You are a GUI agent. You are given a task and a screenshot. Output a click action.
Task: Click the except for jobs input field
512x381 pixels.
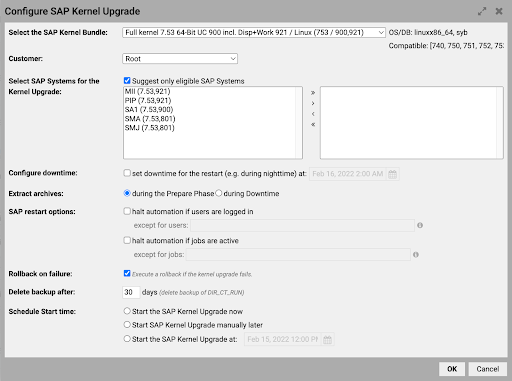pyautogui.click(x=298, y=255)
